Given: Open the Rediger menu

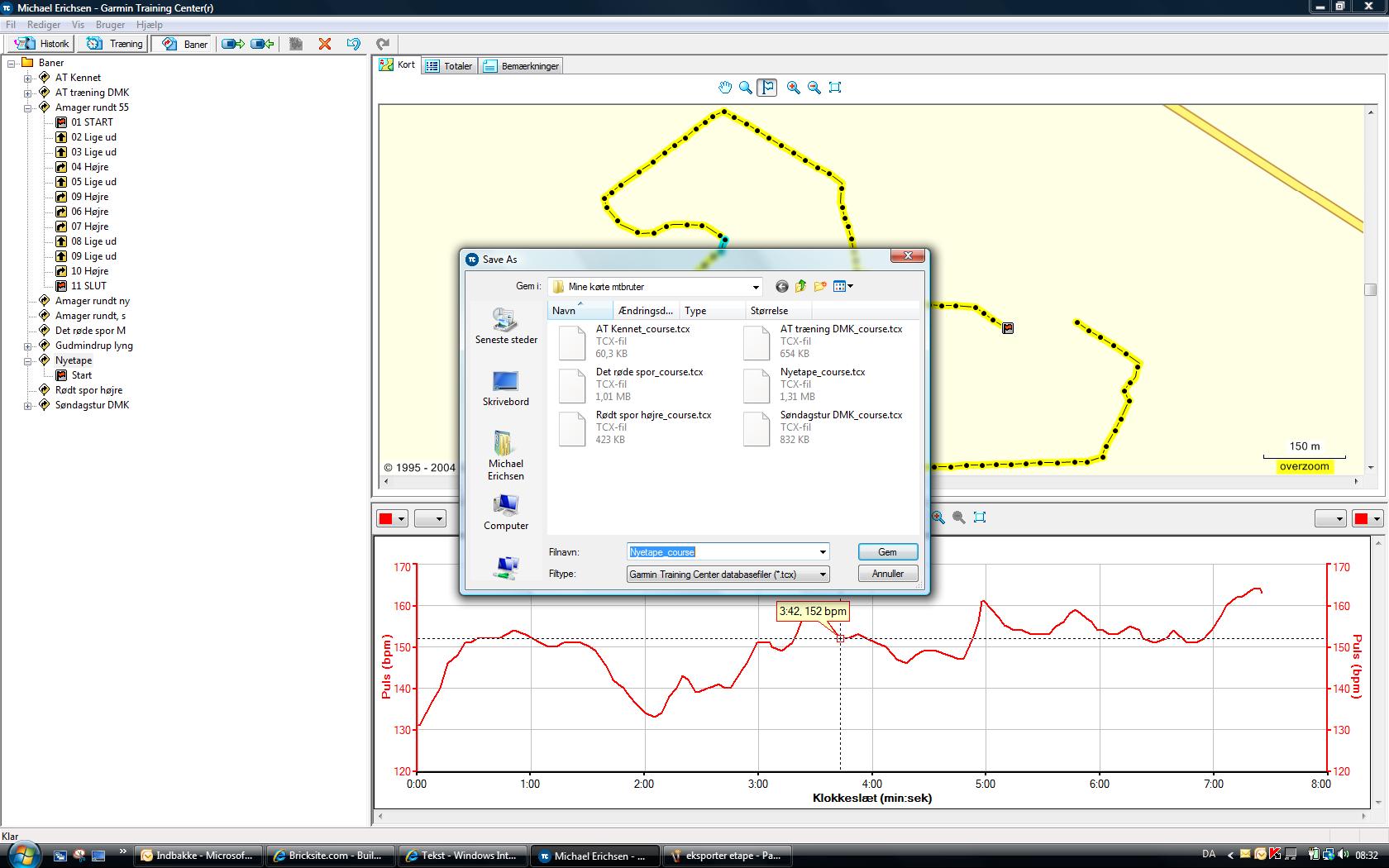Looking at the screenshot, I should 43,25.
